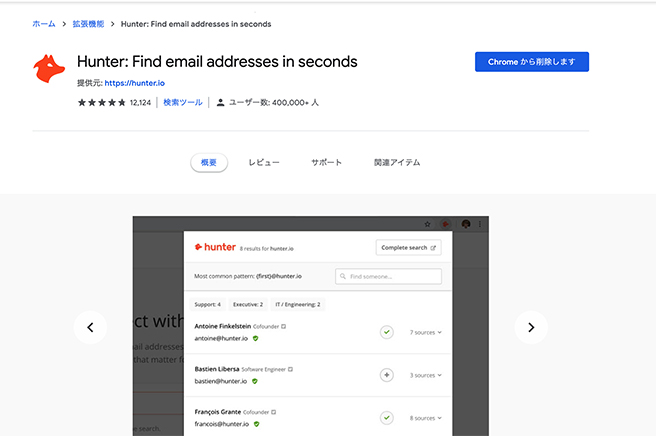Click the Antoine Finkelstein name
The width and height of the screenshot is (656, 436).
223,326
